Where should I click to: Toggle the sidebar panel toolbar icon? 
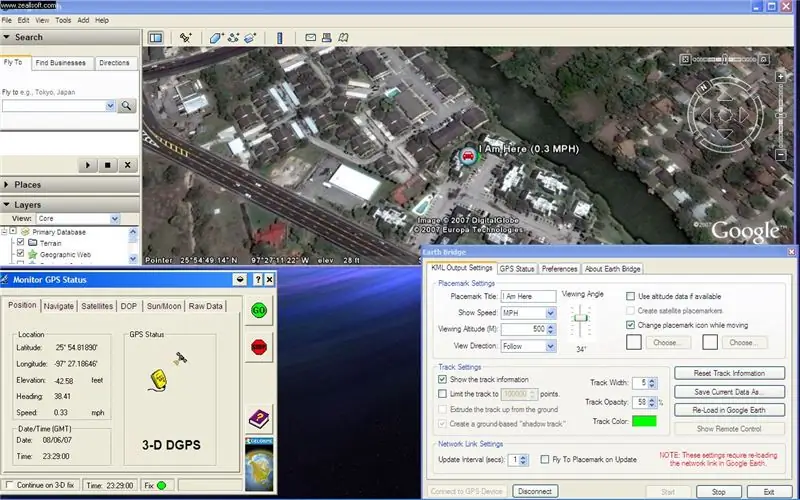(x=156, y=38)
